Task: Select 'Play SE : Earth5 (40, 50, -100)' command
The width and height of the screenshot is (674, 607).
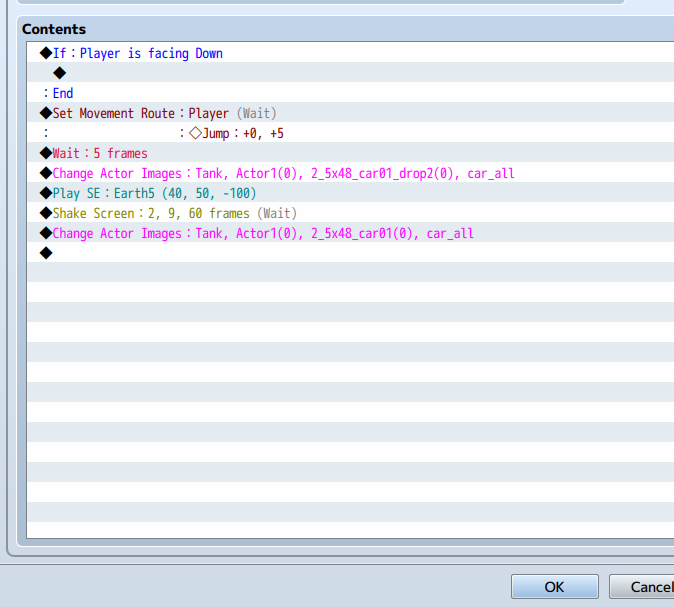Action: coord(350,193)
